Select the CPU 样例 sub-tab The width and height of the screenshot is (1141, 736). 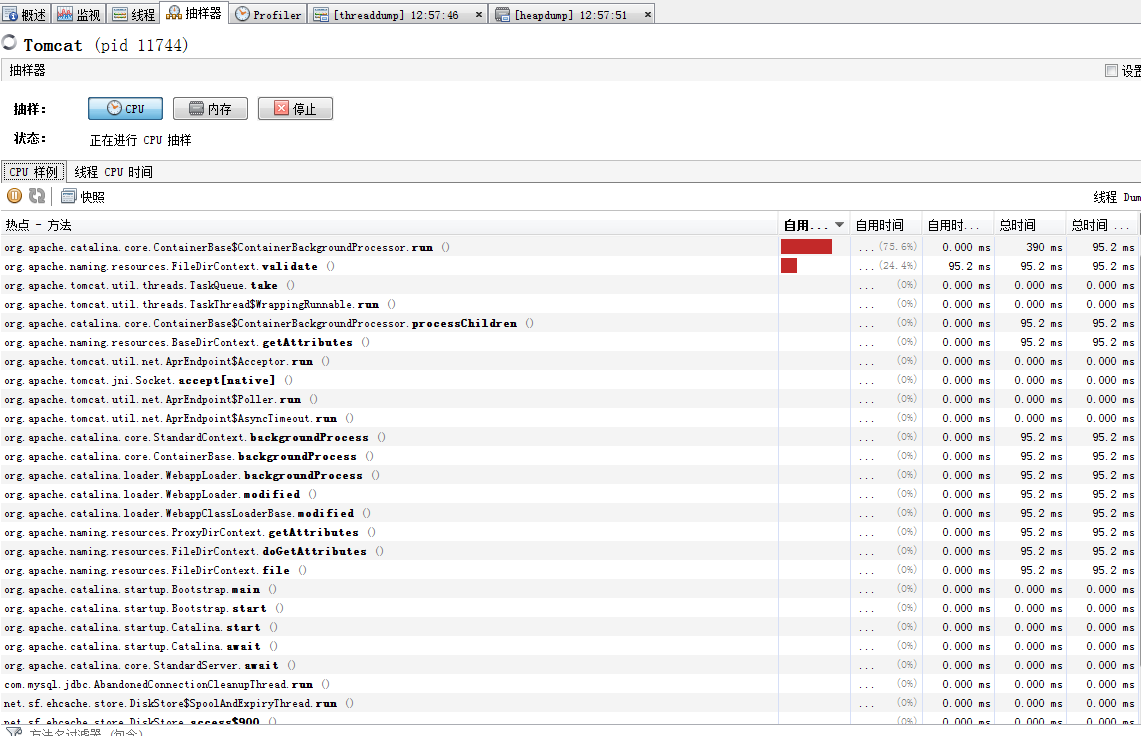click(x=33, y=172)
